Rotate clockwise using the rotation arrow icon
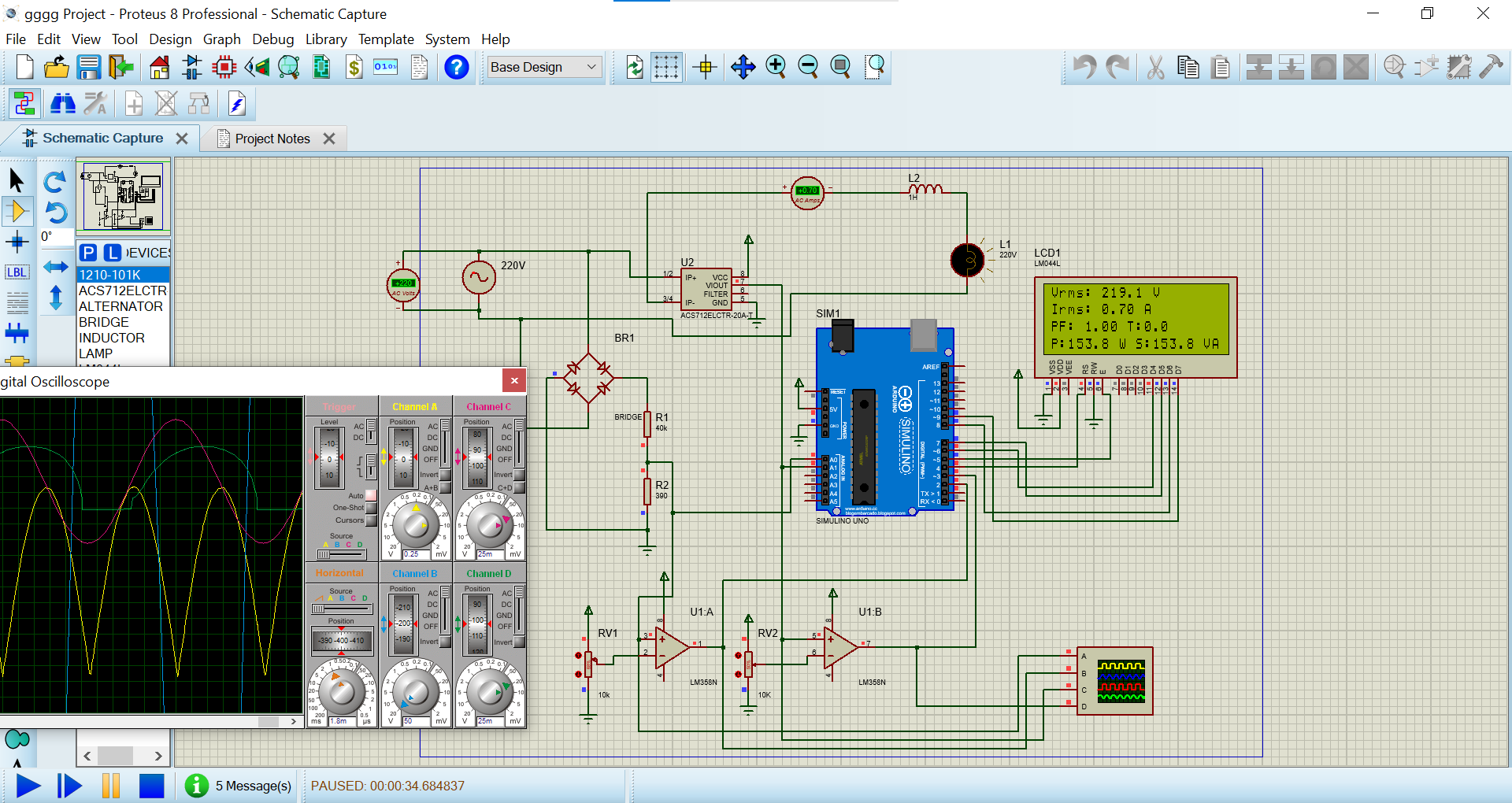Image resolution: width=1512 pixels, height=803 pixels. coord(55,183)
